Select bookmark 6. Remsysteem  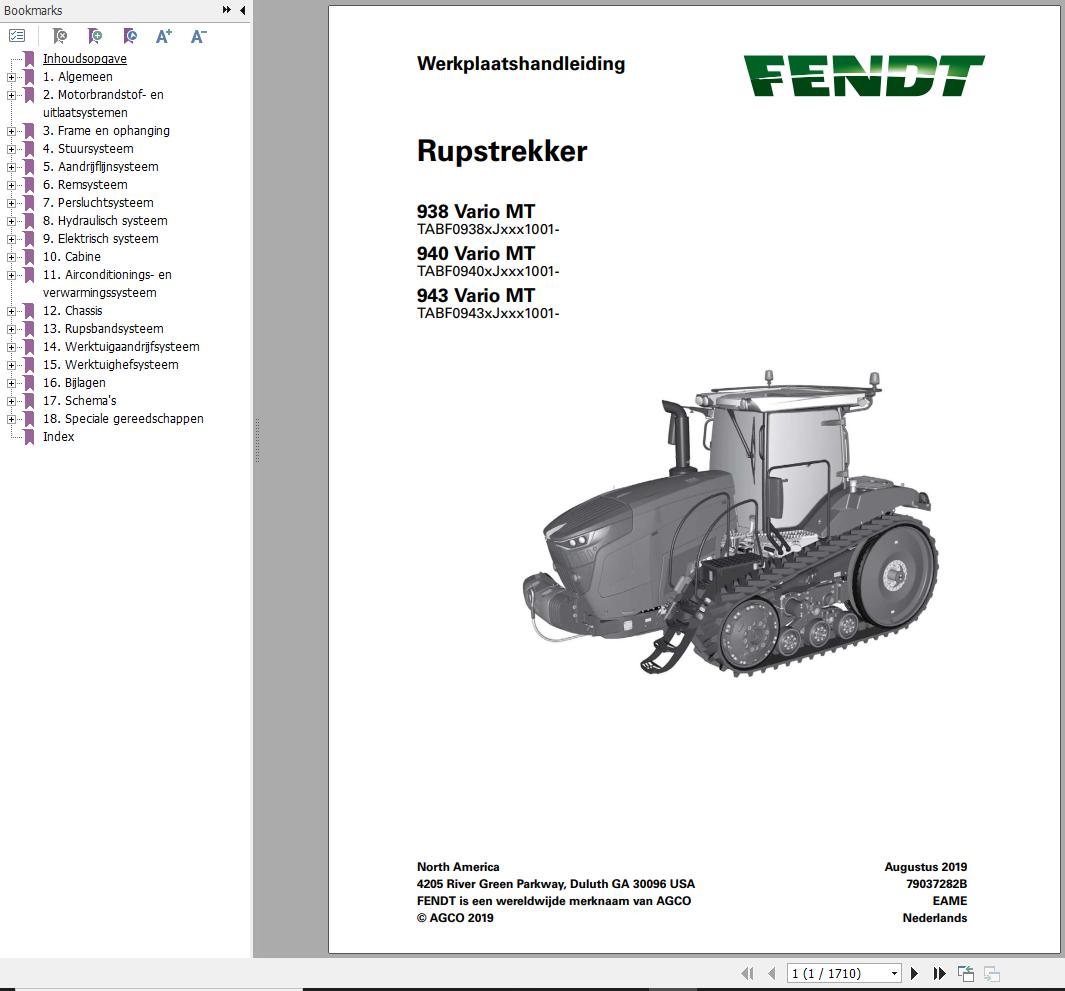[85, 185]
